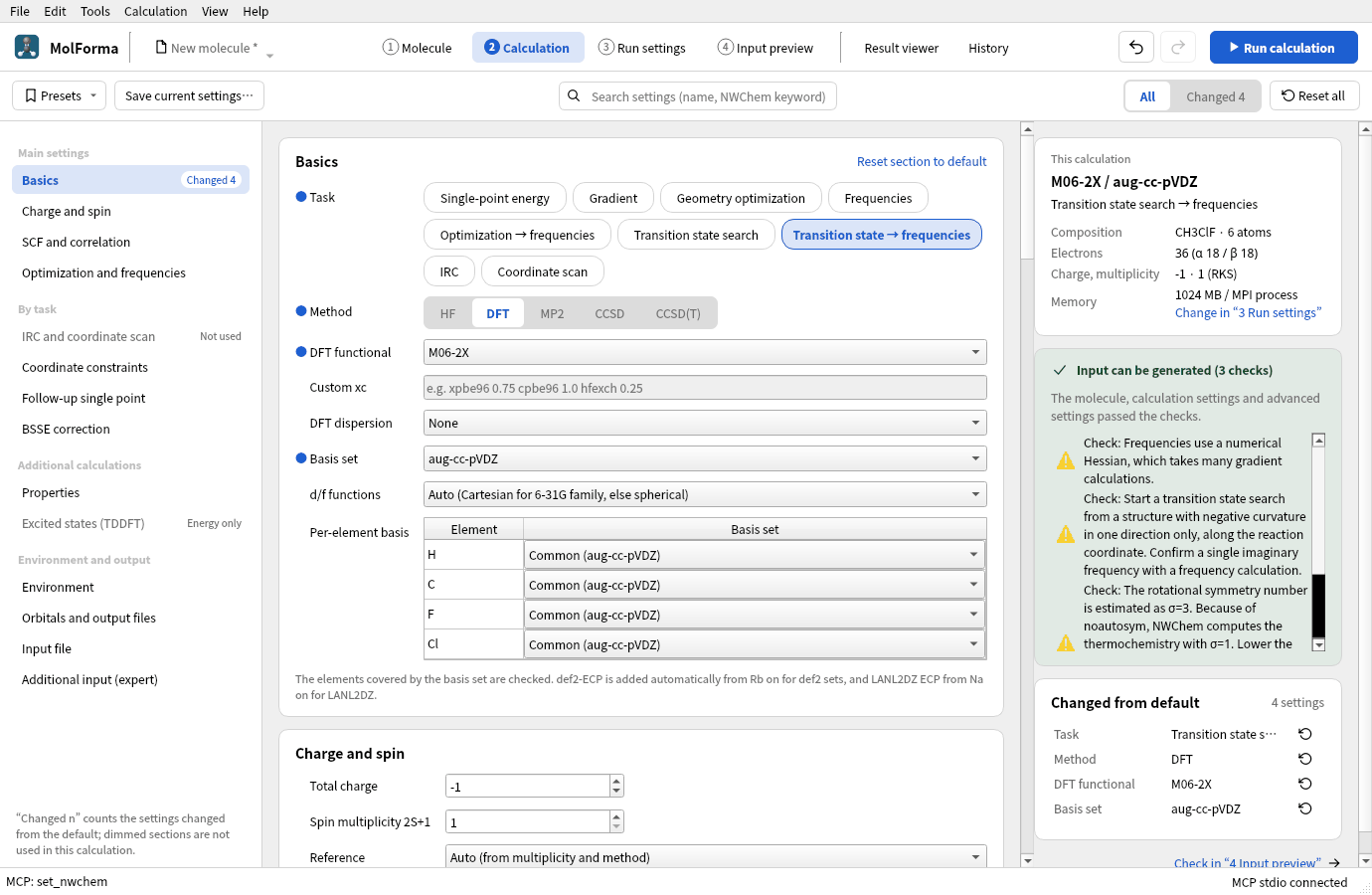Open the Calculation menu
This screenshot has height=895, width=1372.
click(x=155, y=11)
